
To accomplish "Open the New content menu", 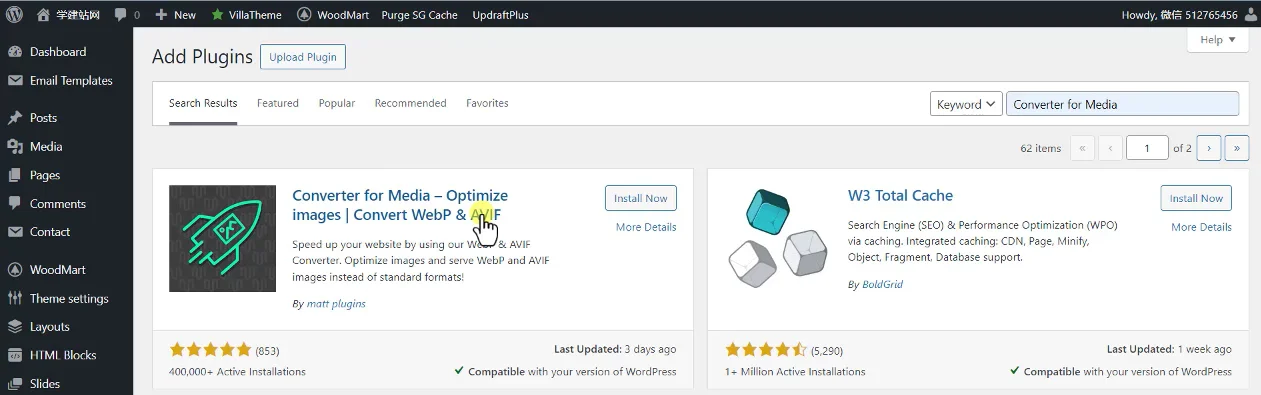I will pyautogui.click(x=176, y=15).
